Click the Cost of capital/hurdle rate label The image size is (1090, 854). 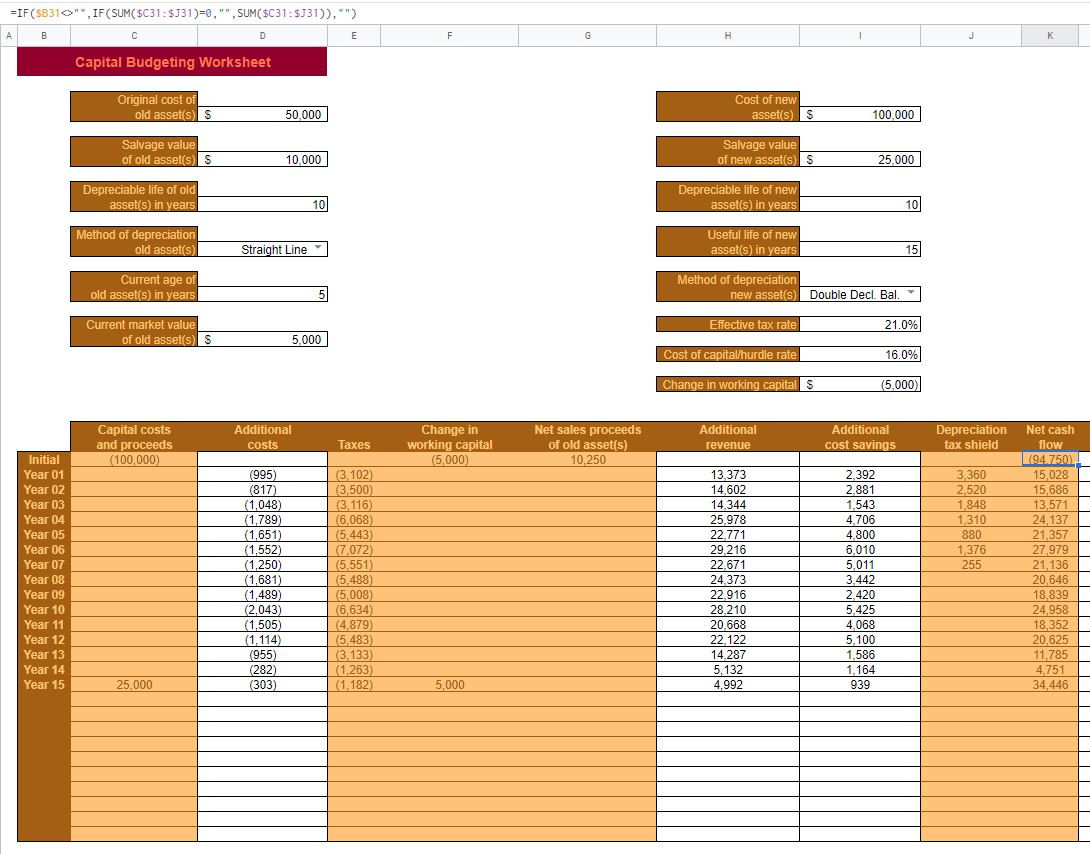click(x=728, y=354)
